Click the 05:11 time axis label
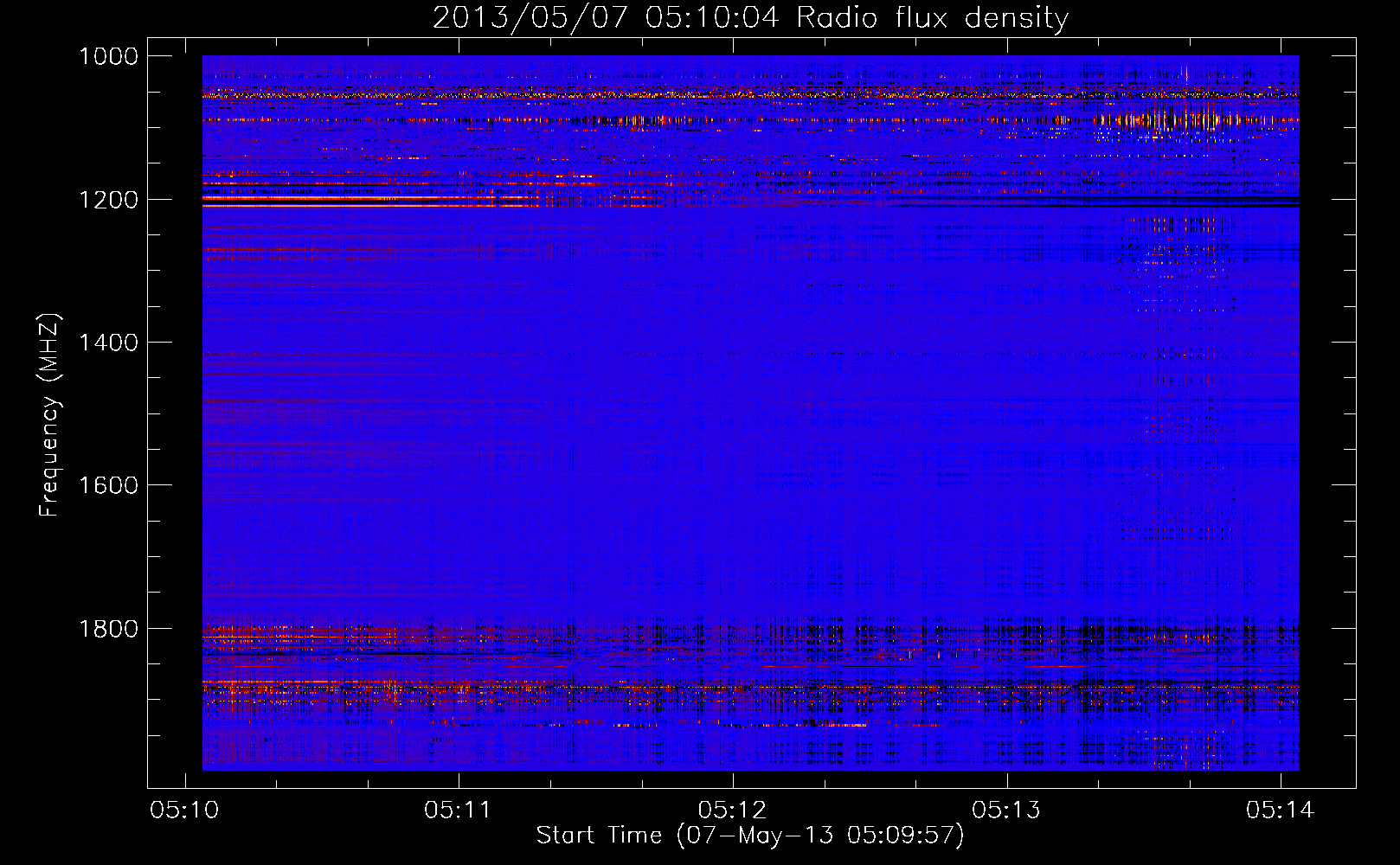The image size is (1400, 865). 458,811
